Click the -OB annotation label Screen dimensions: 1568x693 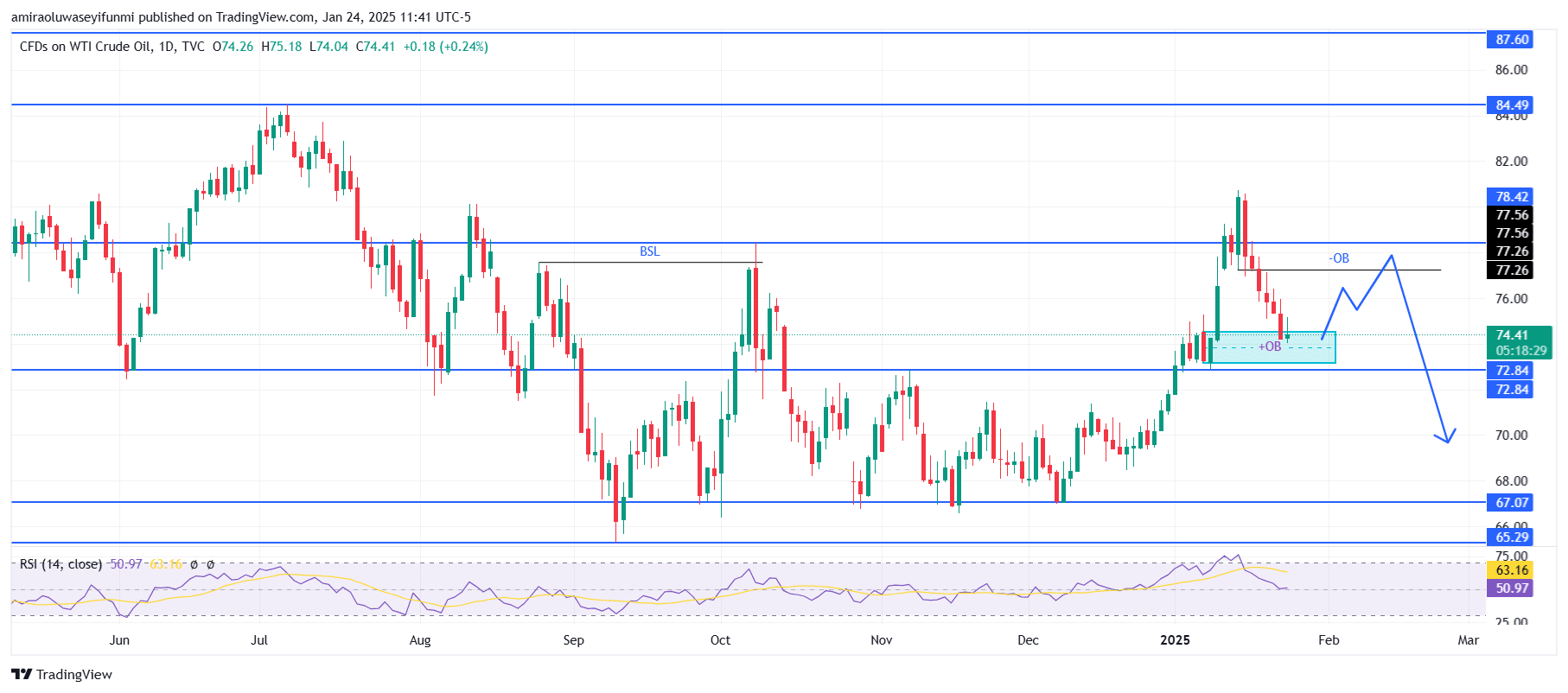(x=1338, y=258)
